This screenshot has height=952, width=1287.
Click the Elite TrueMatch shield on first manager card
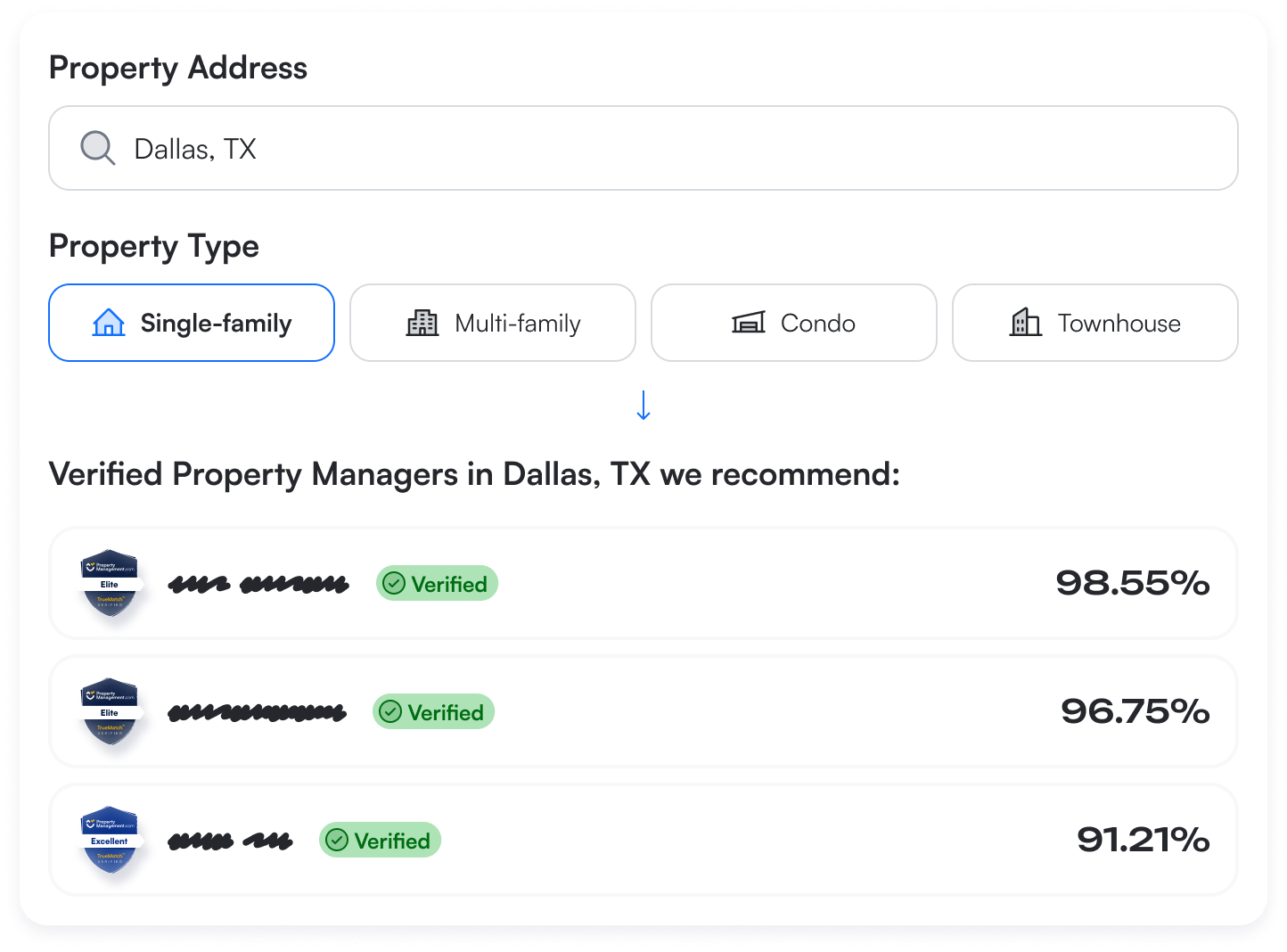click(x=111, y=583)
